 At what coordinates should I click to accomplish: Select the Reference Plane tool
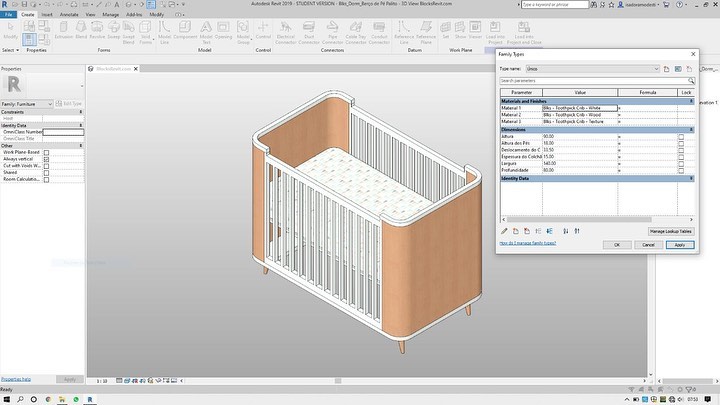pyautogui.click(x=426, y=32)
